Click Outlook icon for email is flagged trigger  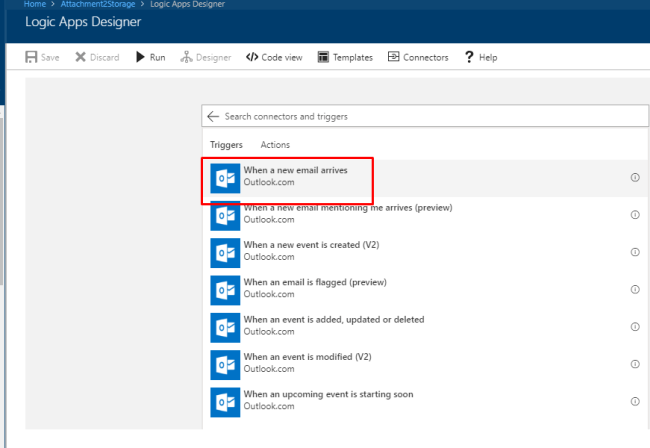click(x=225, y=290)
